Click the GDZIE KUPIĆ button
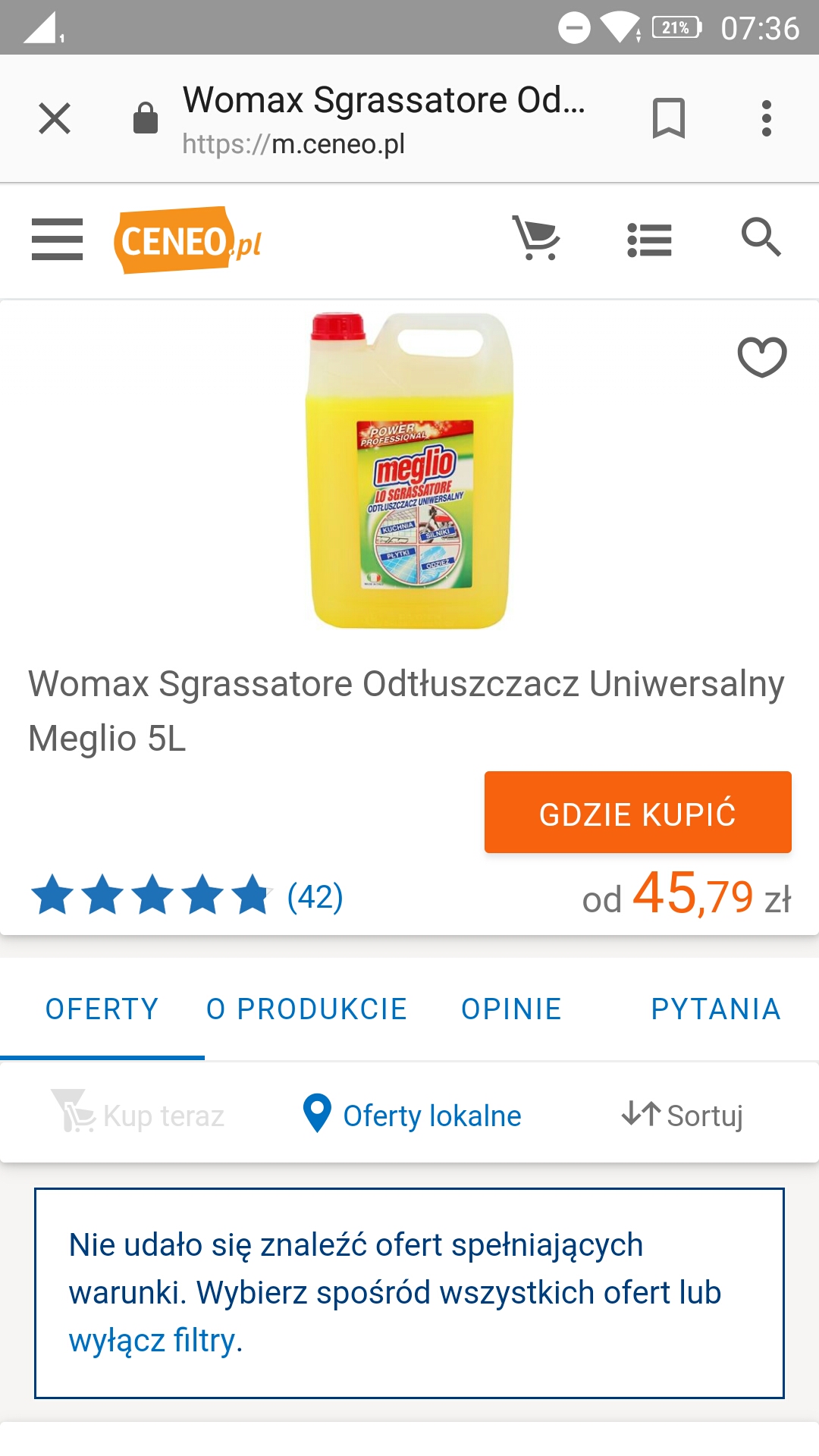The height and width of the screenshot is (1456, 819). tap(638, 812)
